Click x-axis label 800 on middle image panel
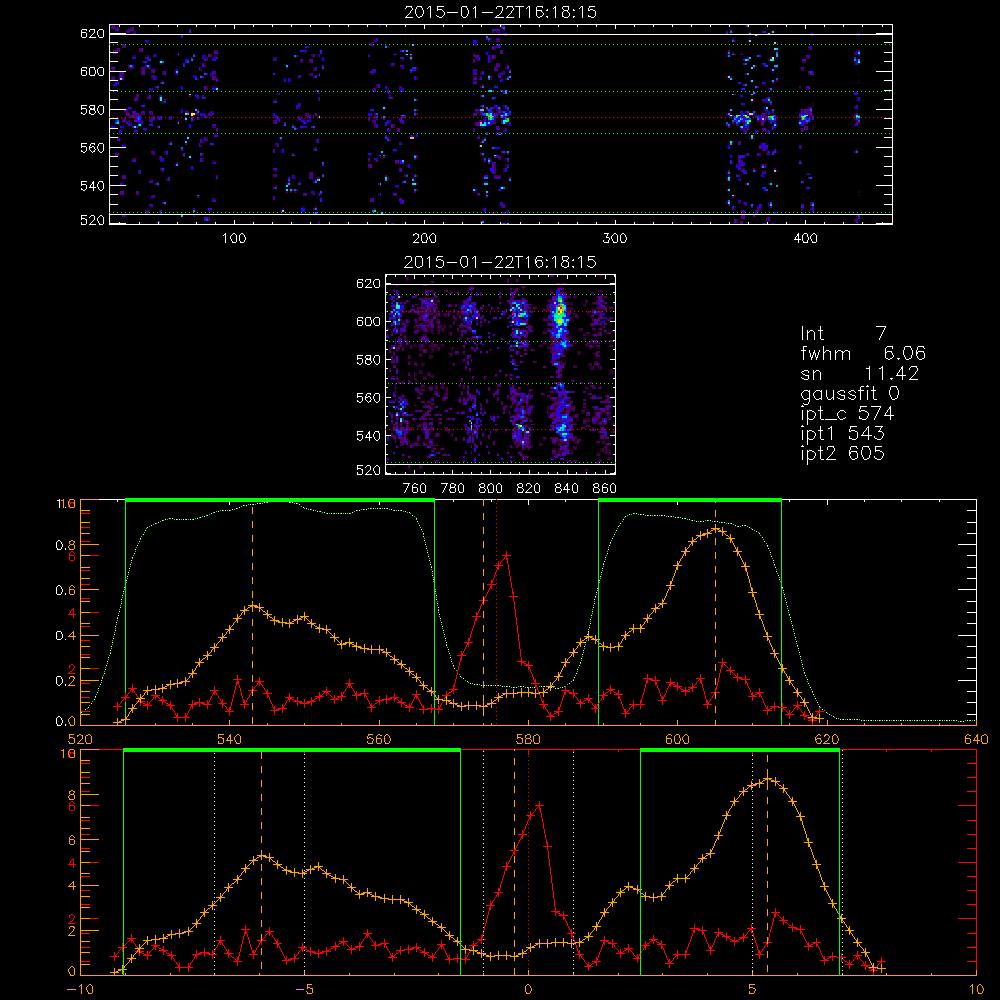Viewport: 1000px width, 1000px height. [x=490, y=489]
